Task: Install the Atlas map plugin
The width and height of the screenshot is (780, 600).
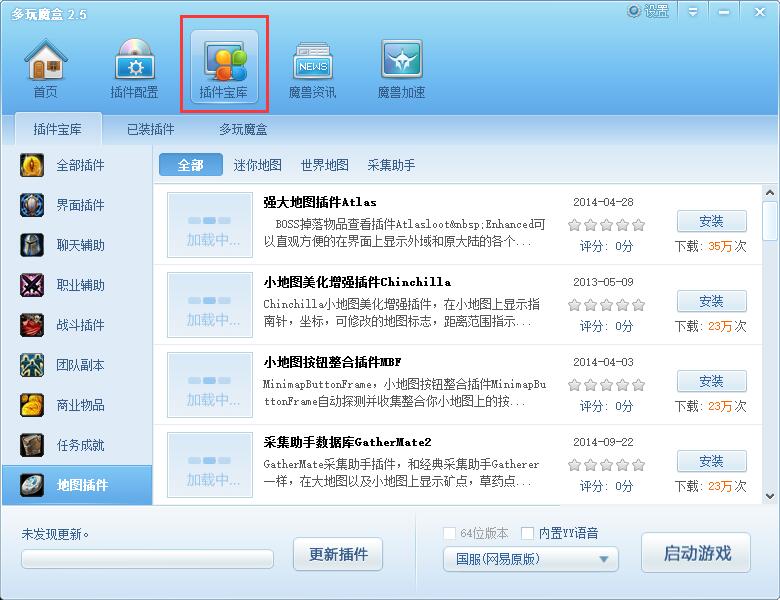Action: point(711,221)
